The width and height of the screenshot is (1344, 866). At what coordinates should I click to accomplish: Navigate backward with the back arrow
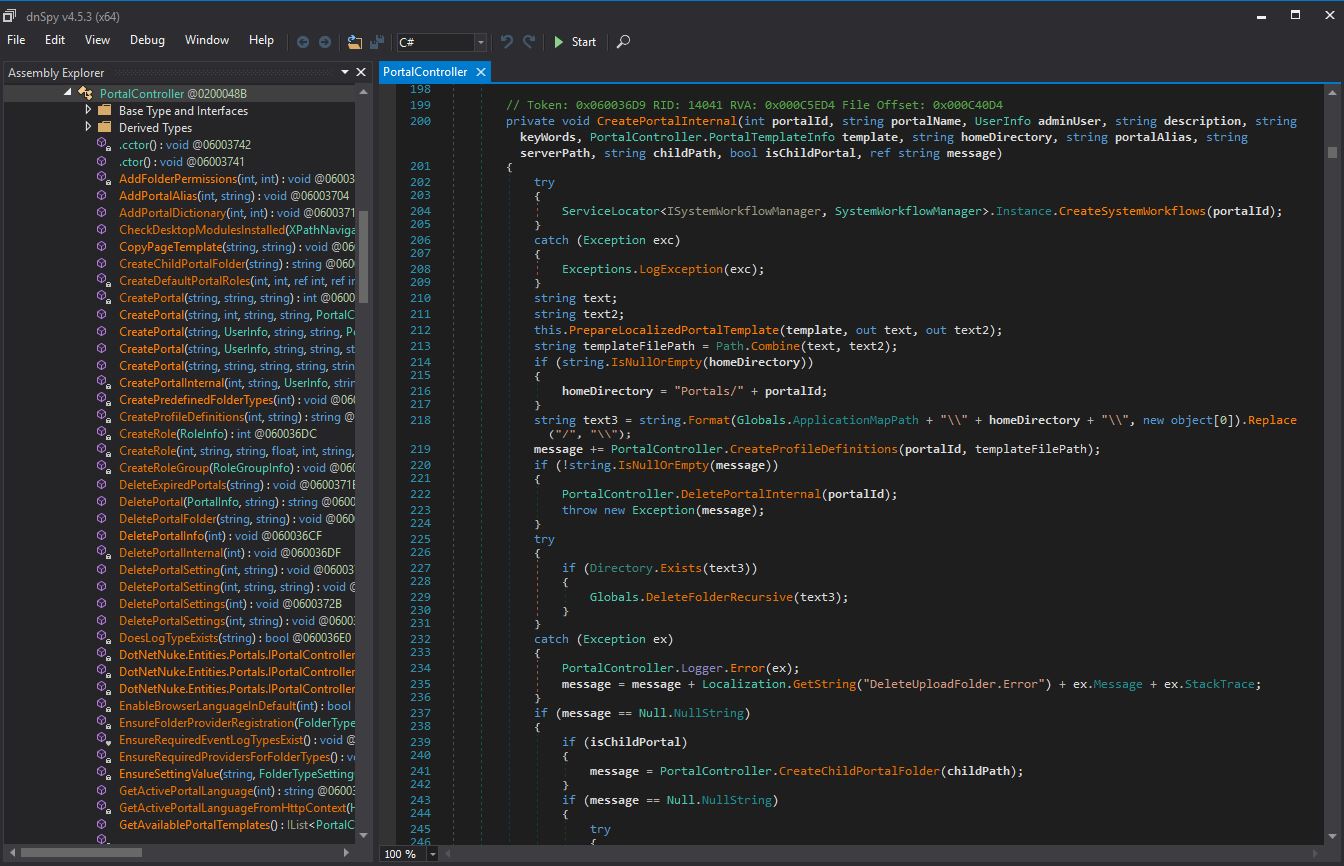[x=303, y=42]
